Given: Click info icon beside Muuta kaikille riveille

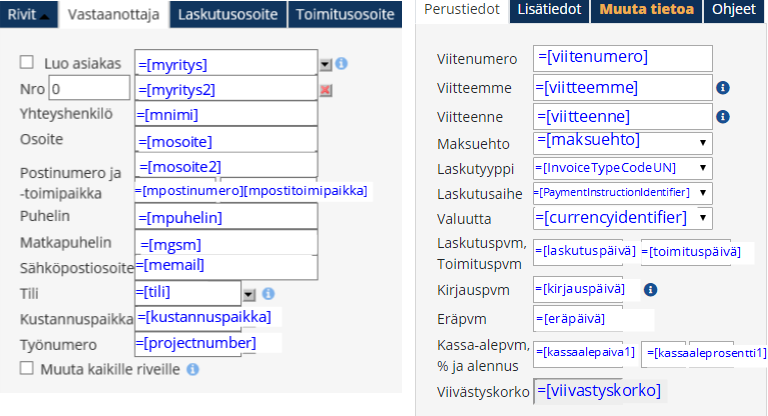Looking at the screenshot, I should (x=192, y=369).
